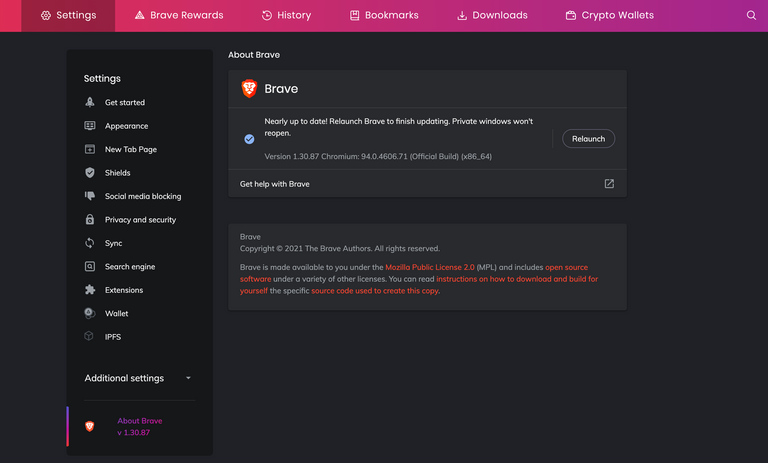The height and width of the screenshot is (463, 768).
Task: Open external link icon for Brave help
Action: [x=609, y=184]
